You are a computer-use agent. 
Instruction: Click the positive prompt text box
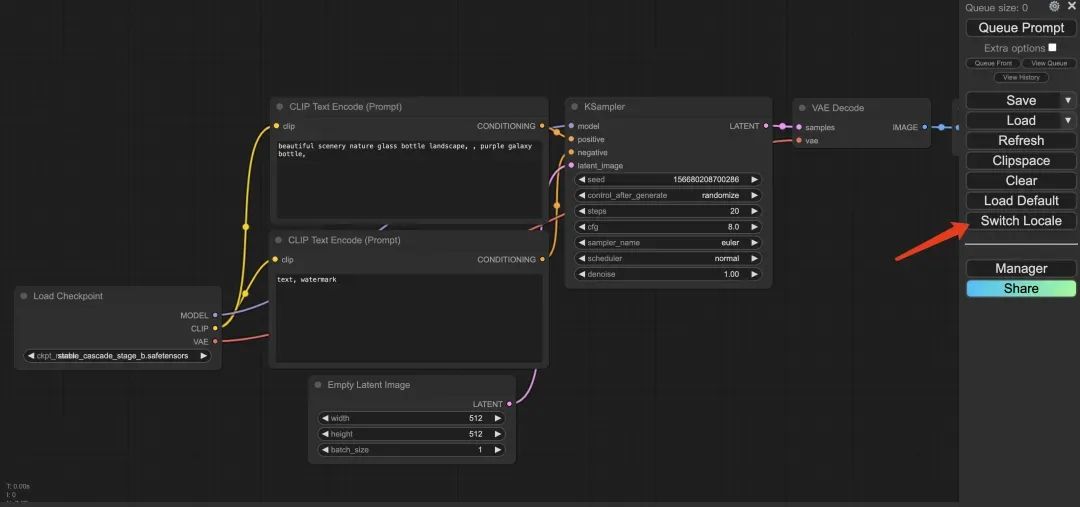(x=408, y=178)
